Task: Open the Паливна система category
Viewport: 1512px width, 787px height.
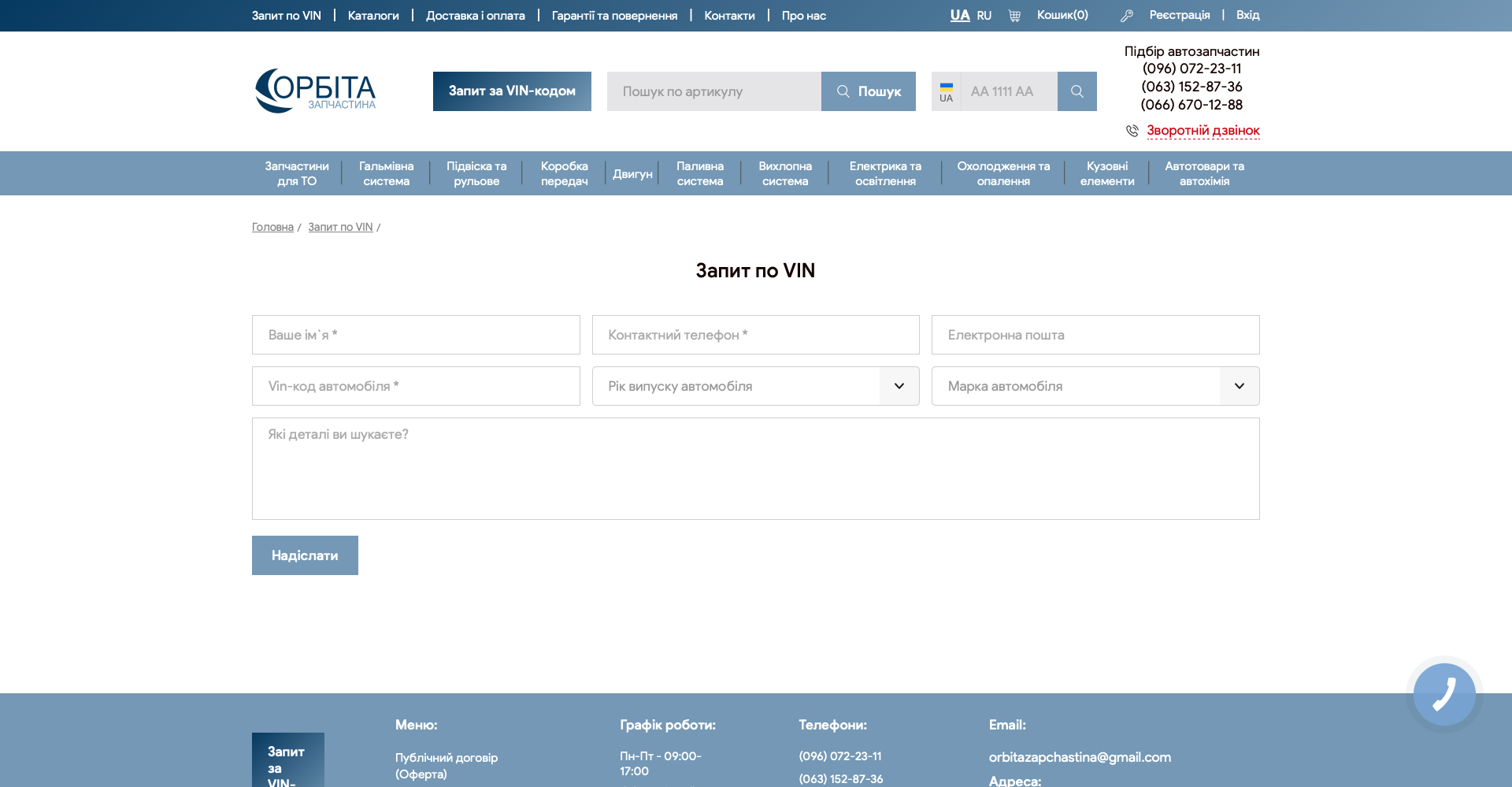Action: coord(700,173)
